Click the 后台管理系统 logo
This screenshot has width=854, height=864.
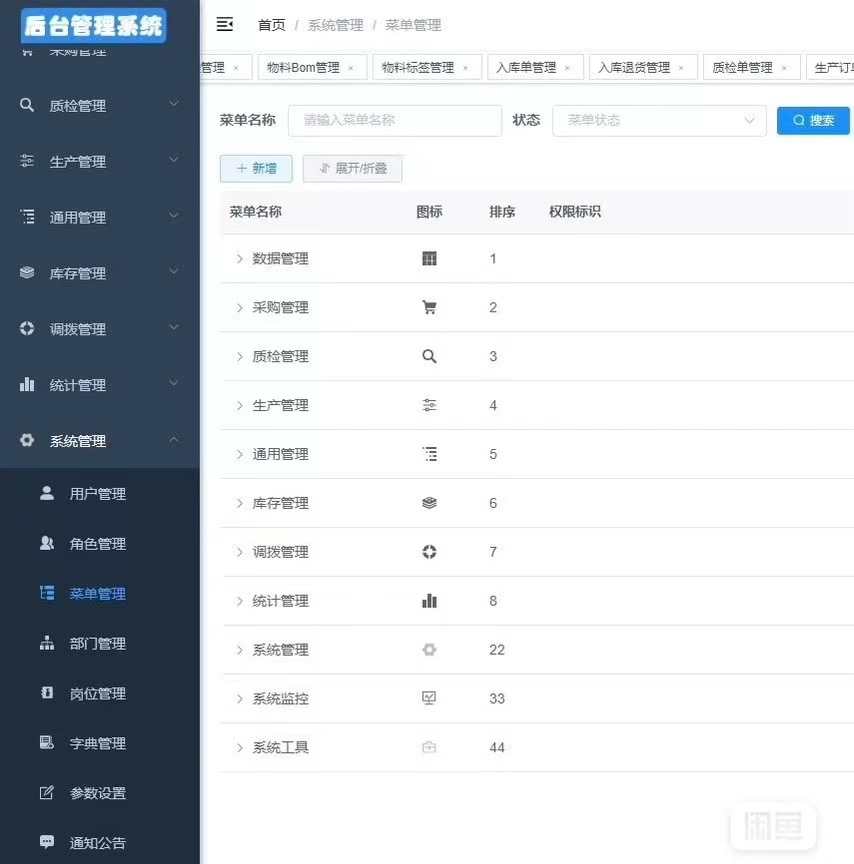[x=94, y=26]
